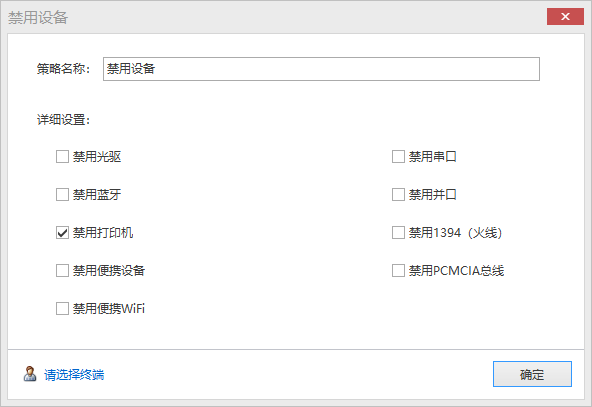Viewport: 592px width, 407px height.
Task: Check the 禁用便携WiFi option box
Action: tap(62, 308)
